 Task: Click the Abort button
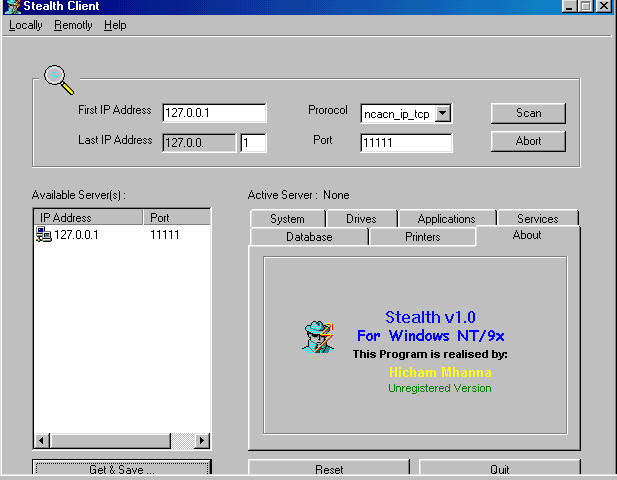point(528,141)
